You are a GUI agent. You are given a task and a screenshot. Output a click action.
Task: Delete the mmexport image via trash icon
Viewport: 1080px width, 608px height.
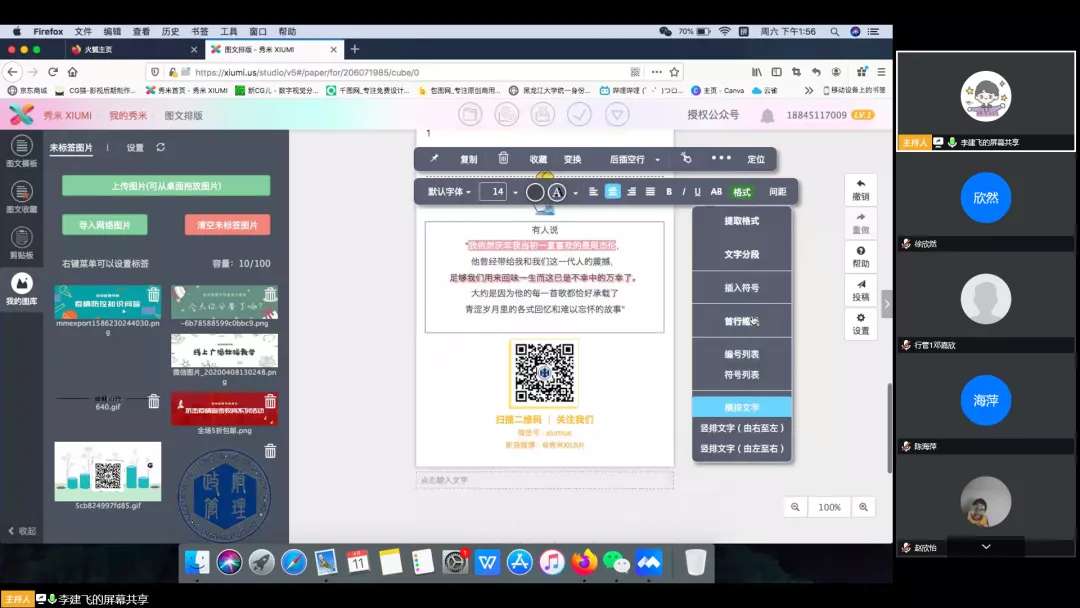tap(153, 295)
